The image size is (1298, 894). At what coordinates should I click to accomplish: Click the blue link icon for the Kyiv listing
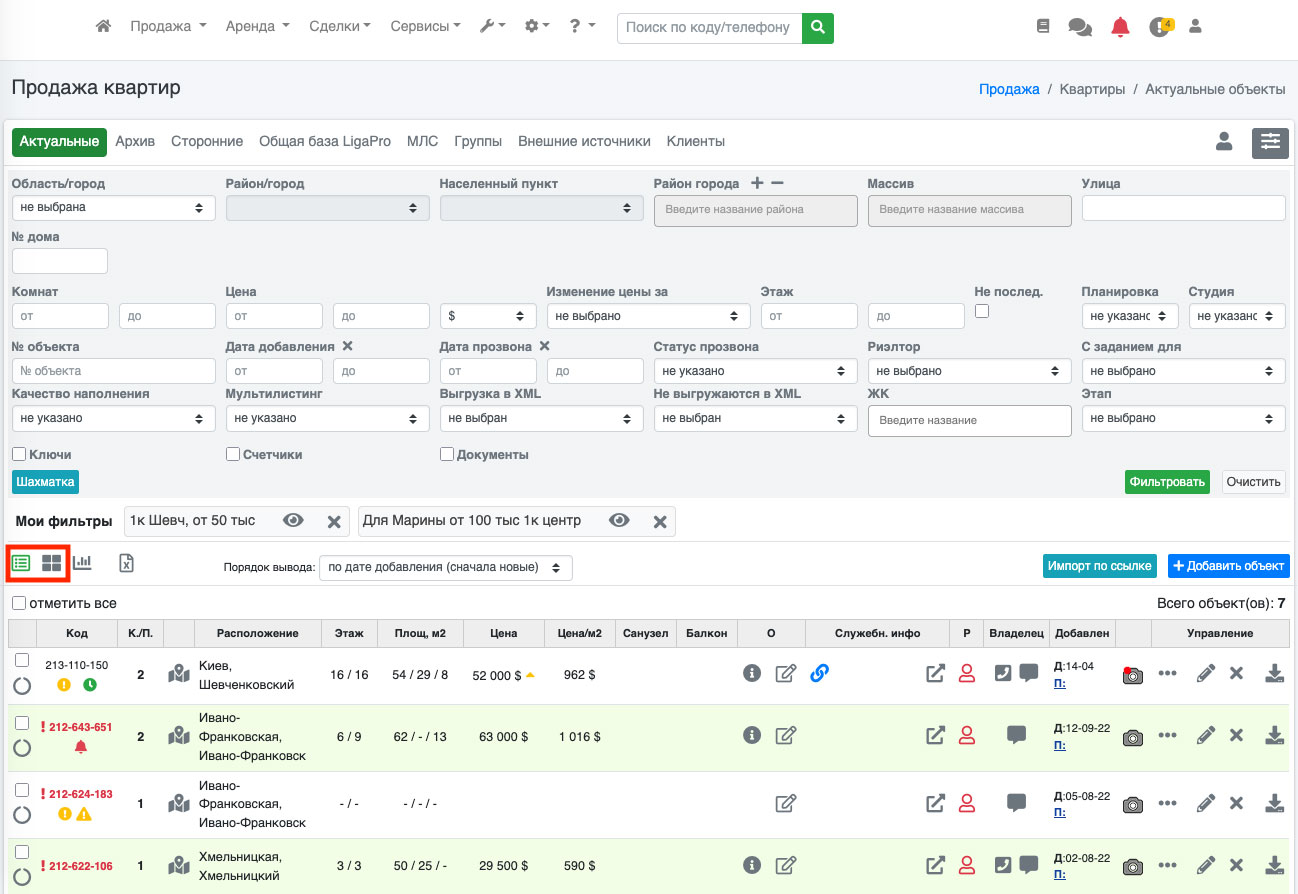[819, 674]
